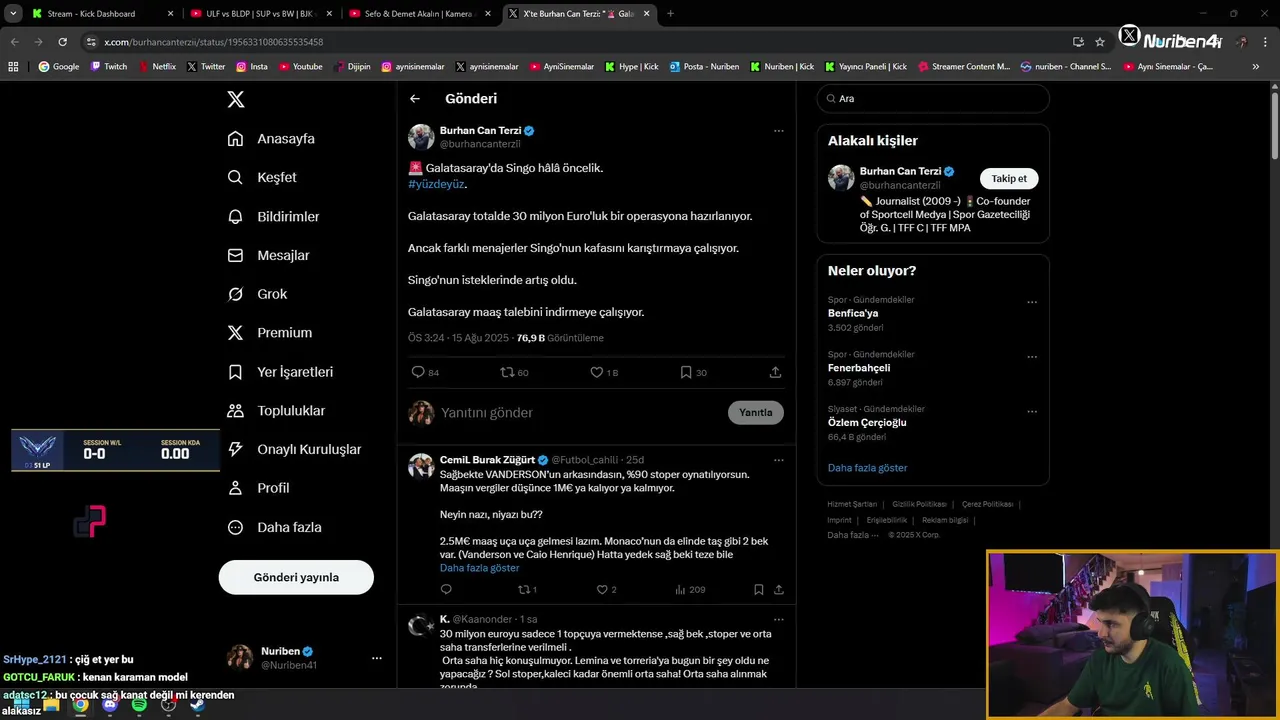
Task: Expand Daha fazla in the sidebar
Action: pos(274,527)
